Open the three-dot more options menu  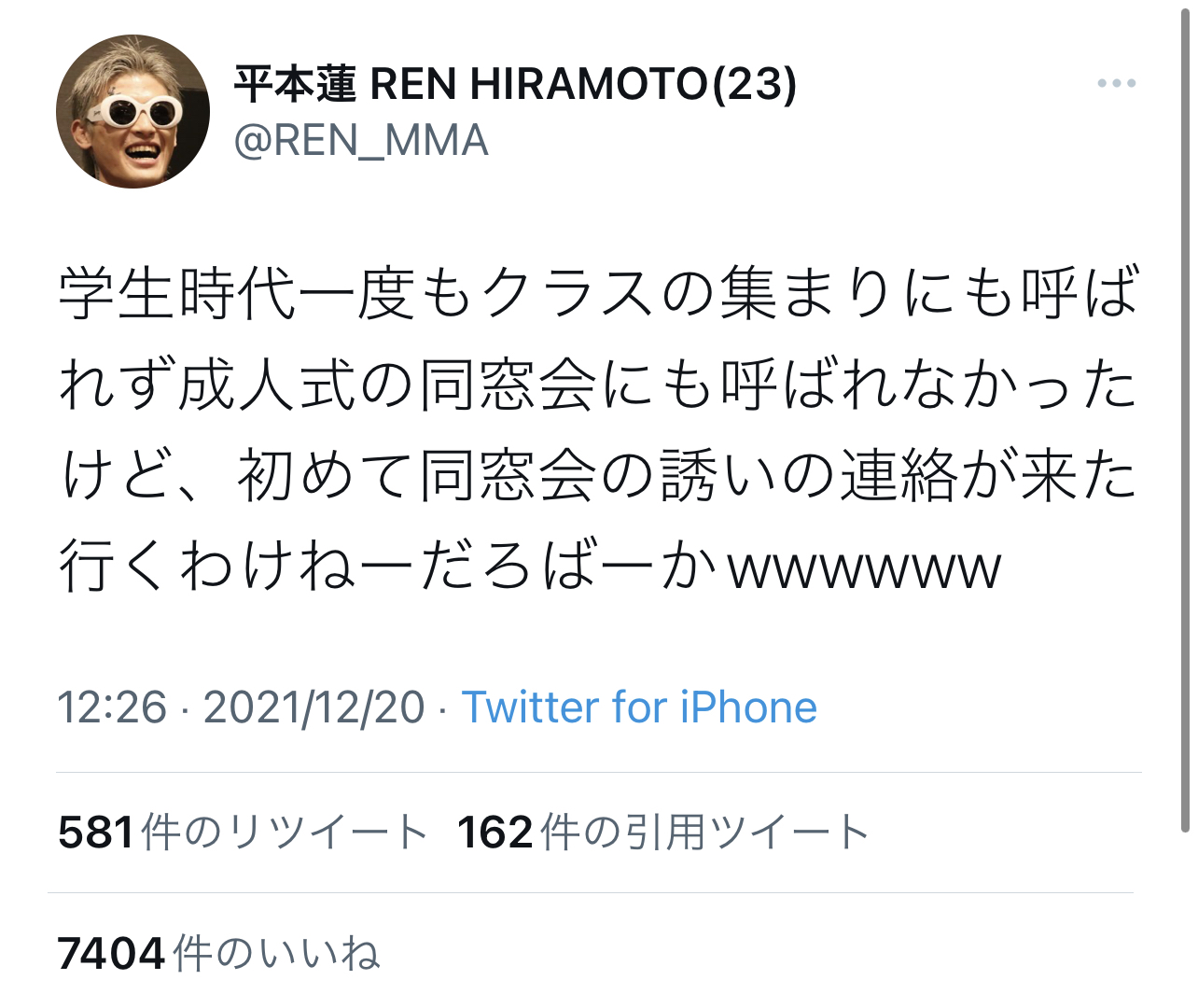tap(1116, 84)
